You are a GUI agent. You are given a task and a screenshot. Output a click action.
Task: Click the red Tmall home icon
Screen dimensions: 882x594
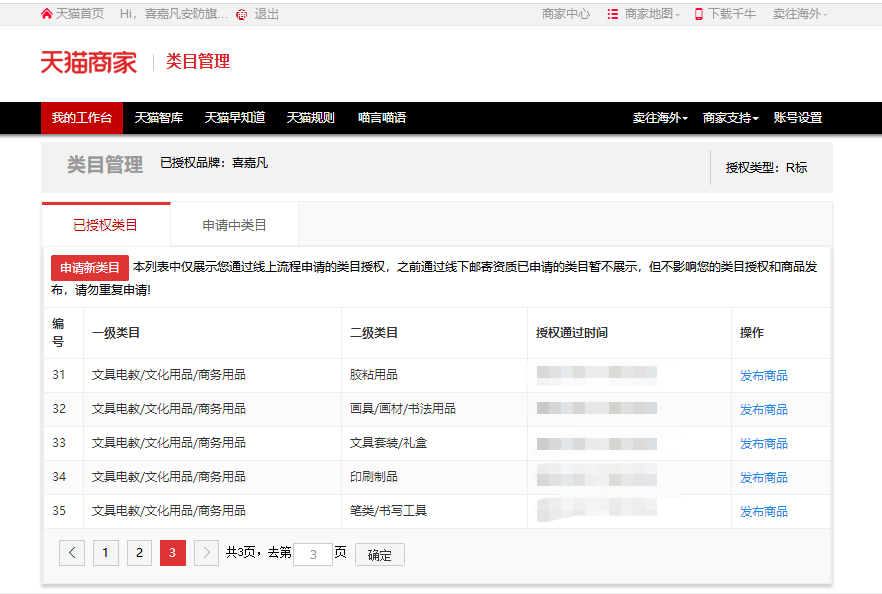pos(47,14)
